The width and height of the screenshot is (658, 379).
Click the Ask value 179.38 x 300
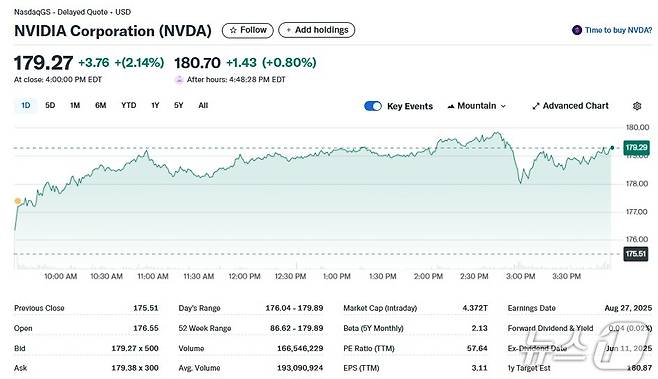pyautogui.click(x=135, y=368)
